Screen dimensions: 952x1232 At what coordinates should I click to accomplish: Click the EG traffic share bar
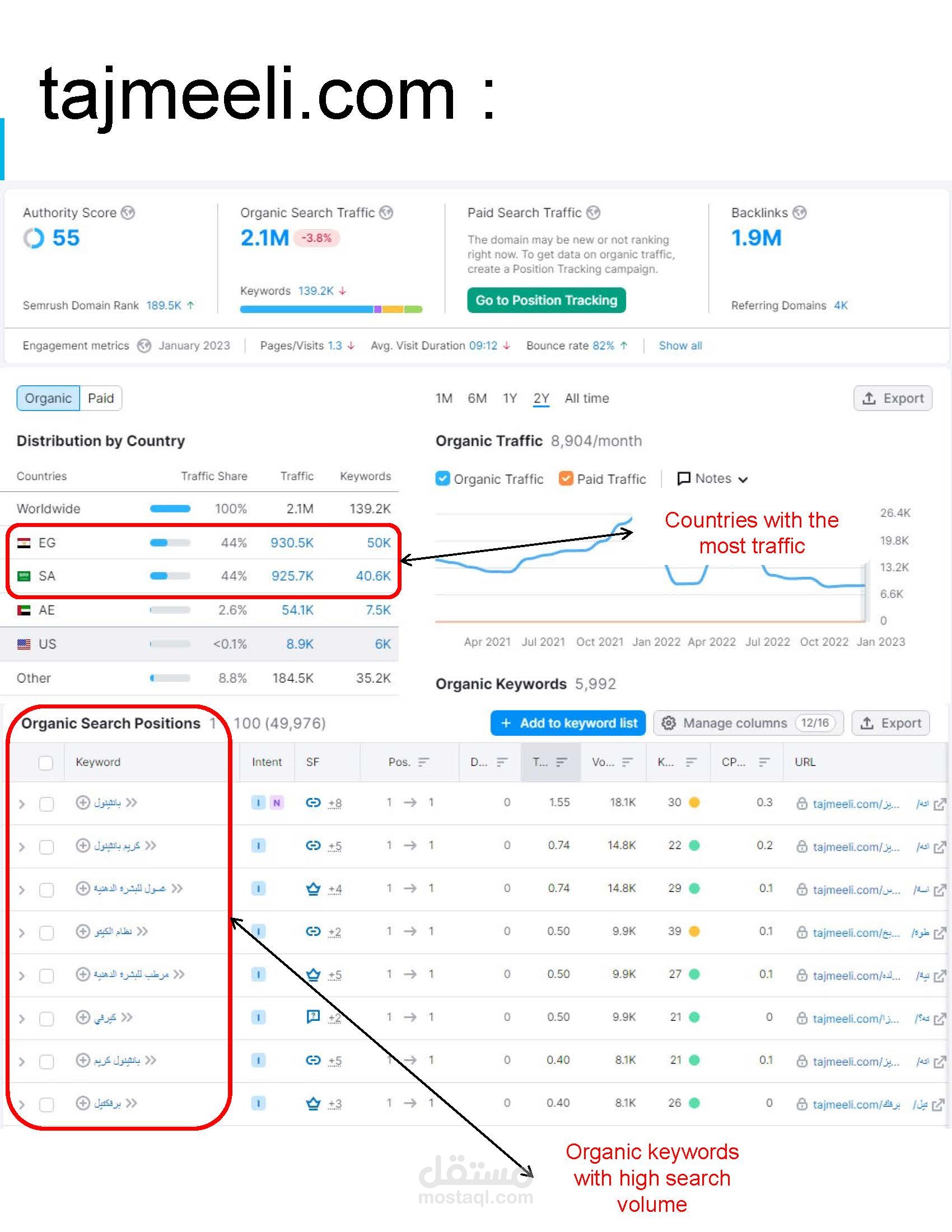pos(170,543)
